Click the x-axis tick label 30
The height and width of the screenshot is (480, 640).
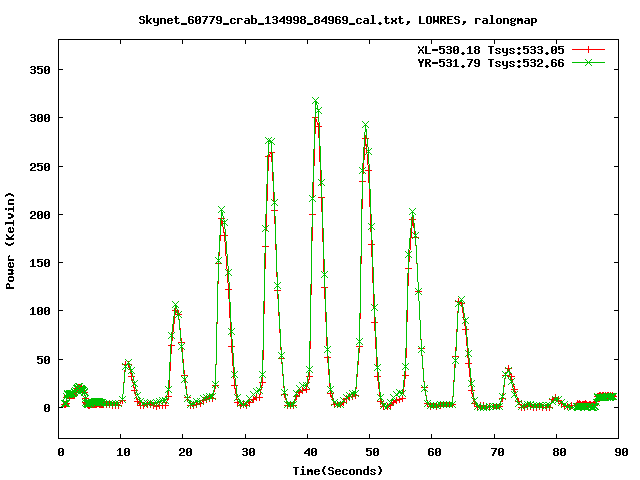coord(248,452)
